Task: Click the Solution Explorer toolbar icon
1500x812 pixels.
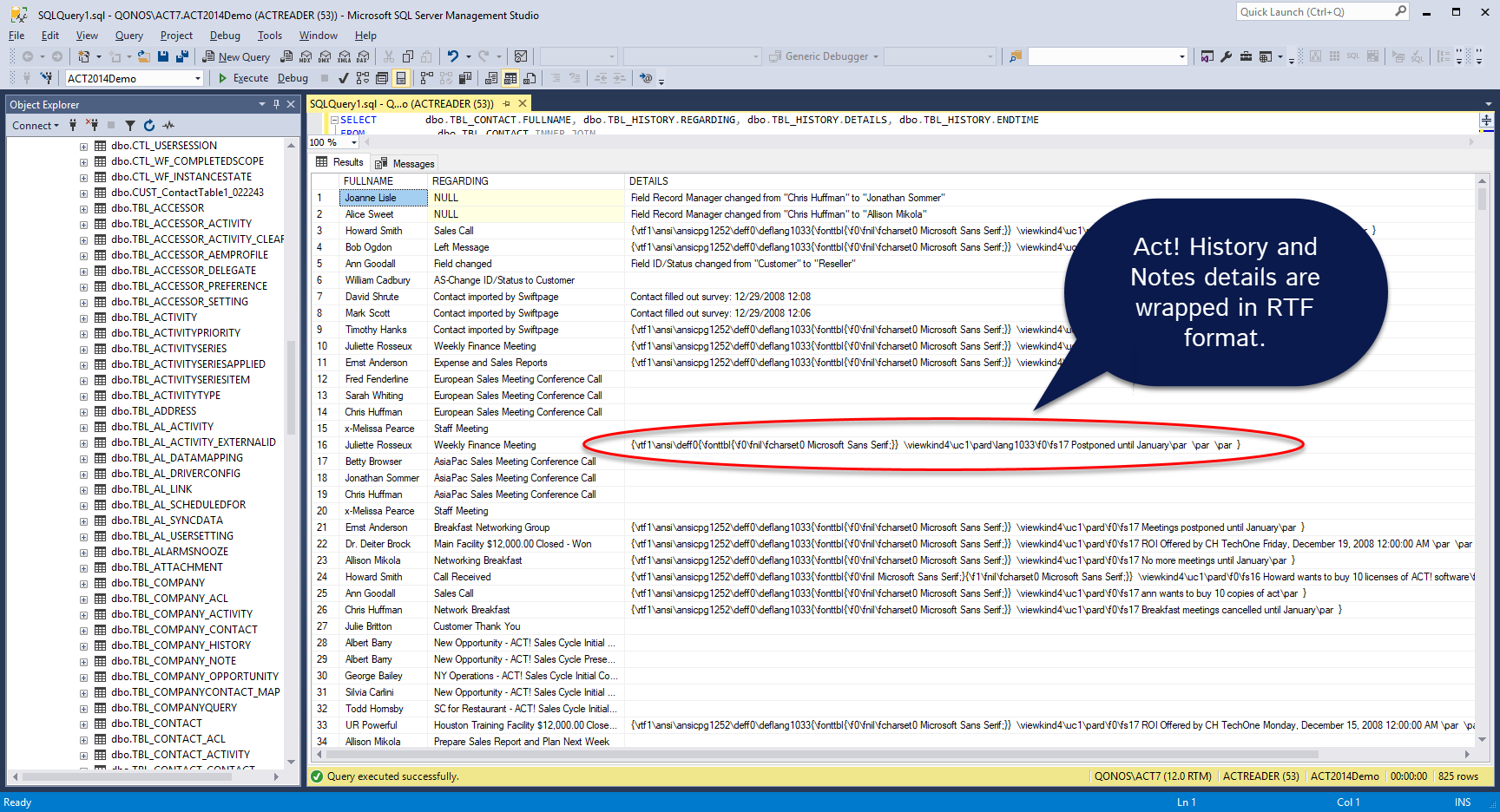Action: [1207, 56]
